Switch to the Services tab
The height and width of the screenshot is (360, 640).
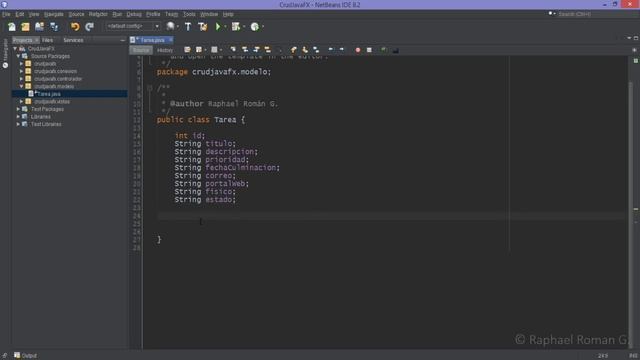(73, 40)
